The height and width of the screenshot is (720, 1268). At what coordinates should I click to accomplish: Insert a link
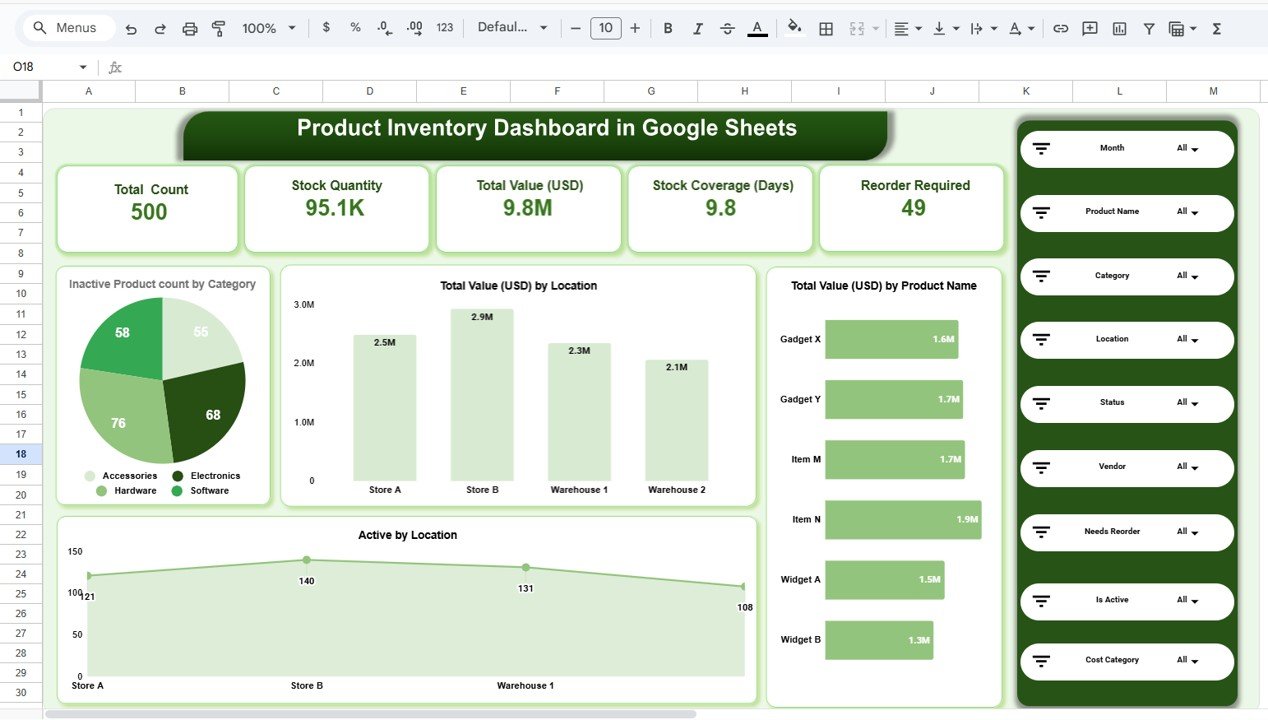pos(1060,28)
